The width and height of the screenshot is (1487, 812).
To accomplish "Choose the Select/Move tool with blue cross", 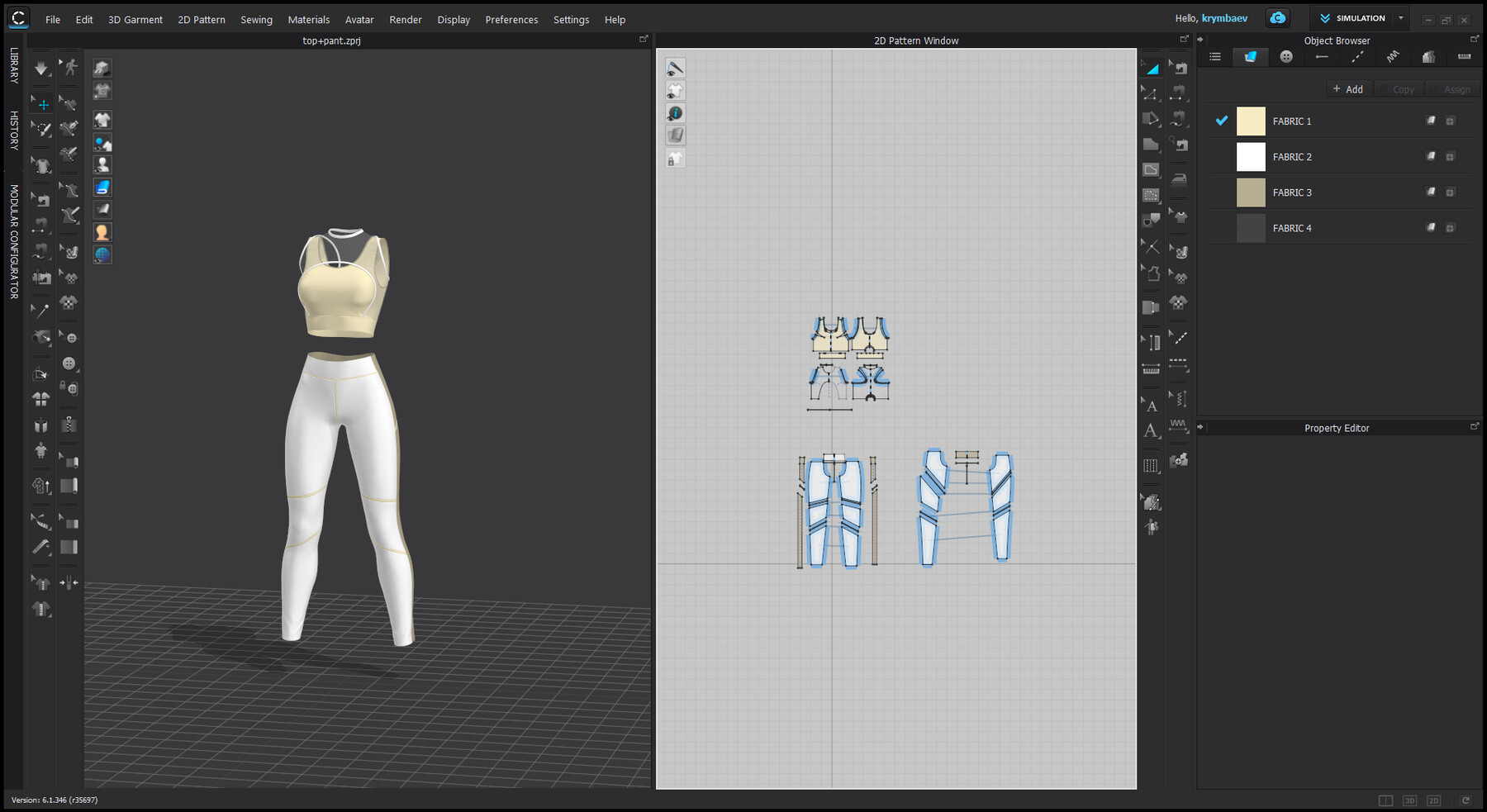I will (x=41, y=104).
